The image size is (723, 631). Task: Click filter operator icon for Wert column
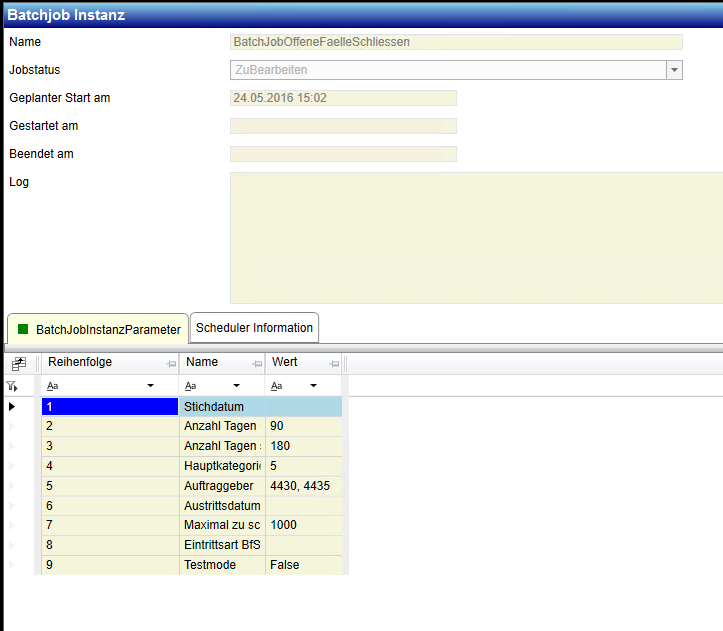coord(277,386)
